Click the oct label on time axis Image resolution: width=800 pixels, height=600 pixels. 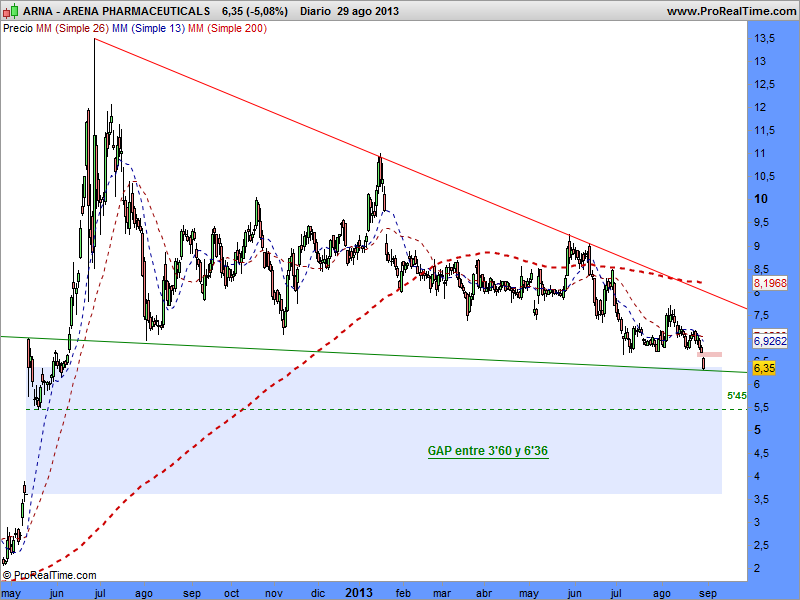232,593
